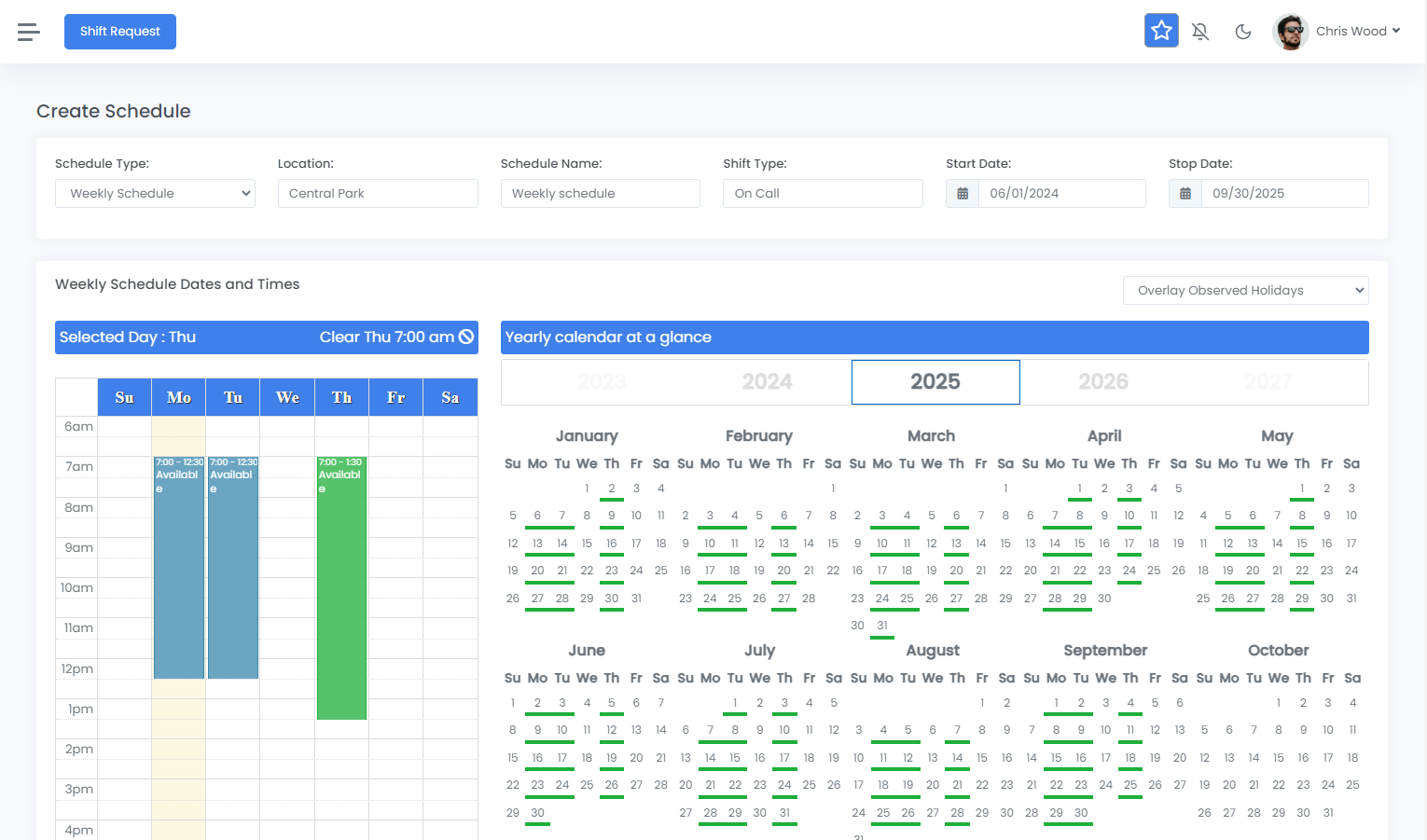
Task: Select the Fr day column header
Action: (395, 397)
